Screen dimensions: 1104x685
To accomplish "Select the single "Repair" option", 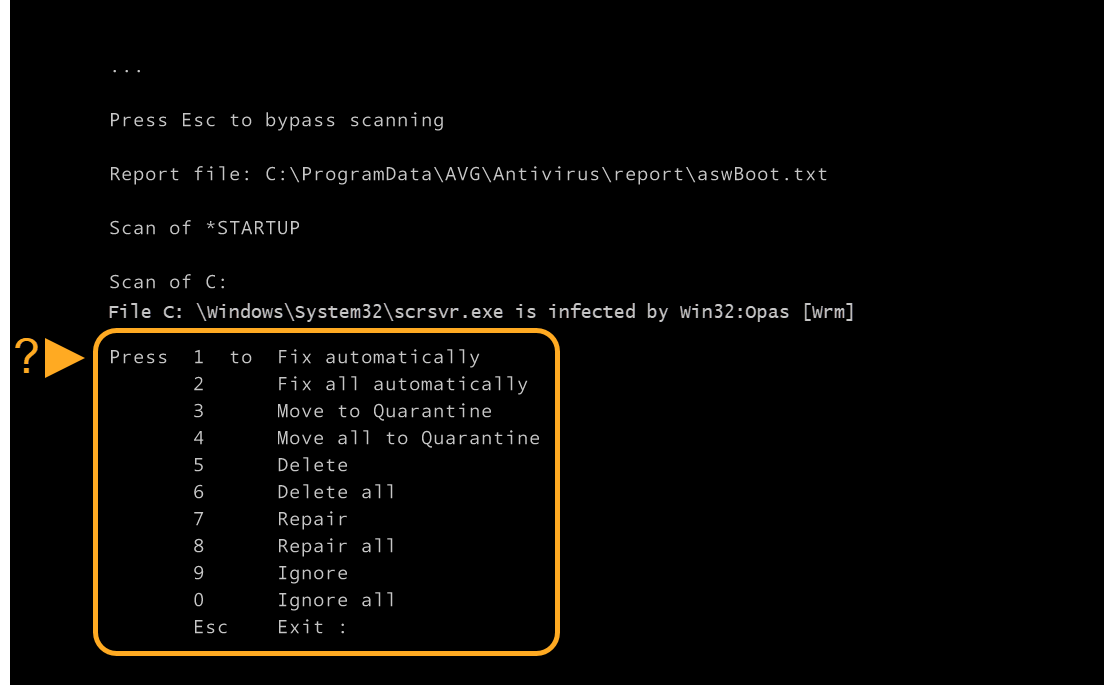I will (312, 519).
